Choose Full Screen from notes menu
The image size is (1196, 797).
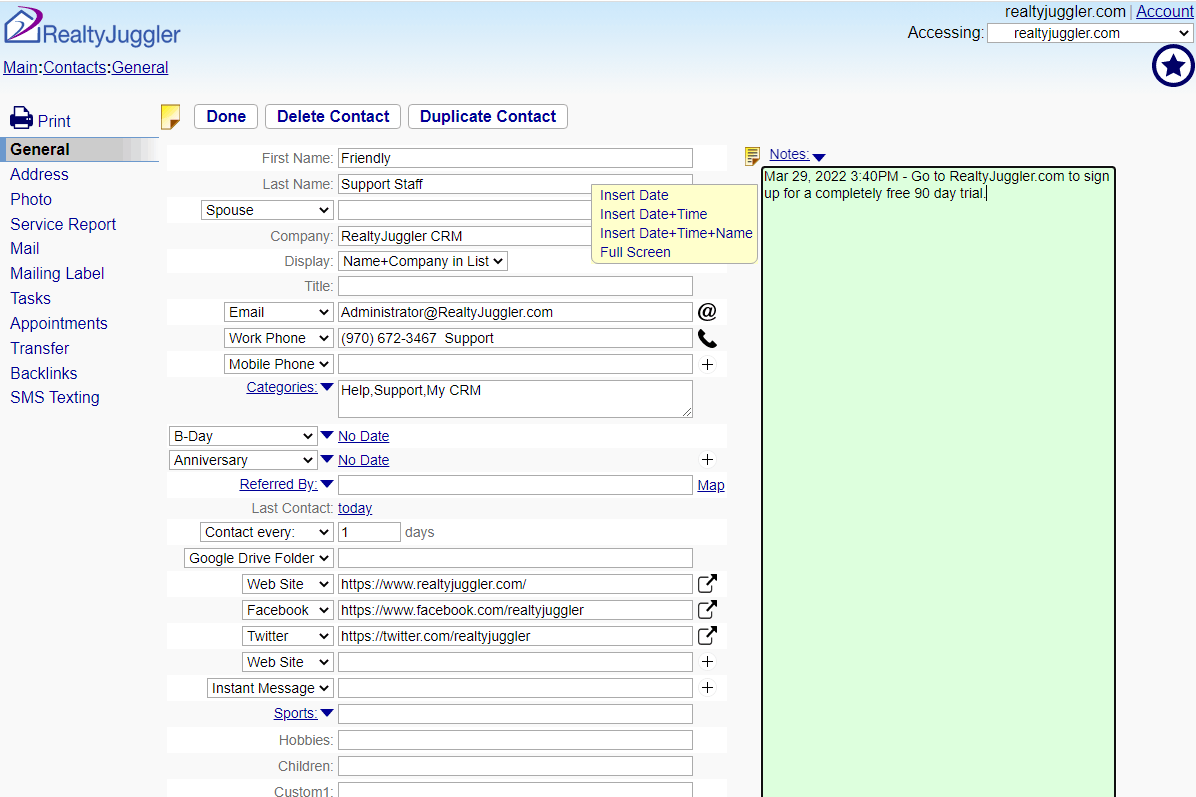pyautogui.click(x=635, y=252)
